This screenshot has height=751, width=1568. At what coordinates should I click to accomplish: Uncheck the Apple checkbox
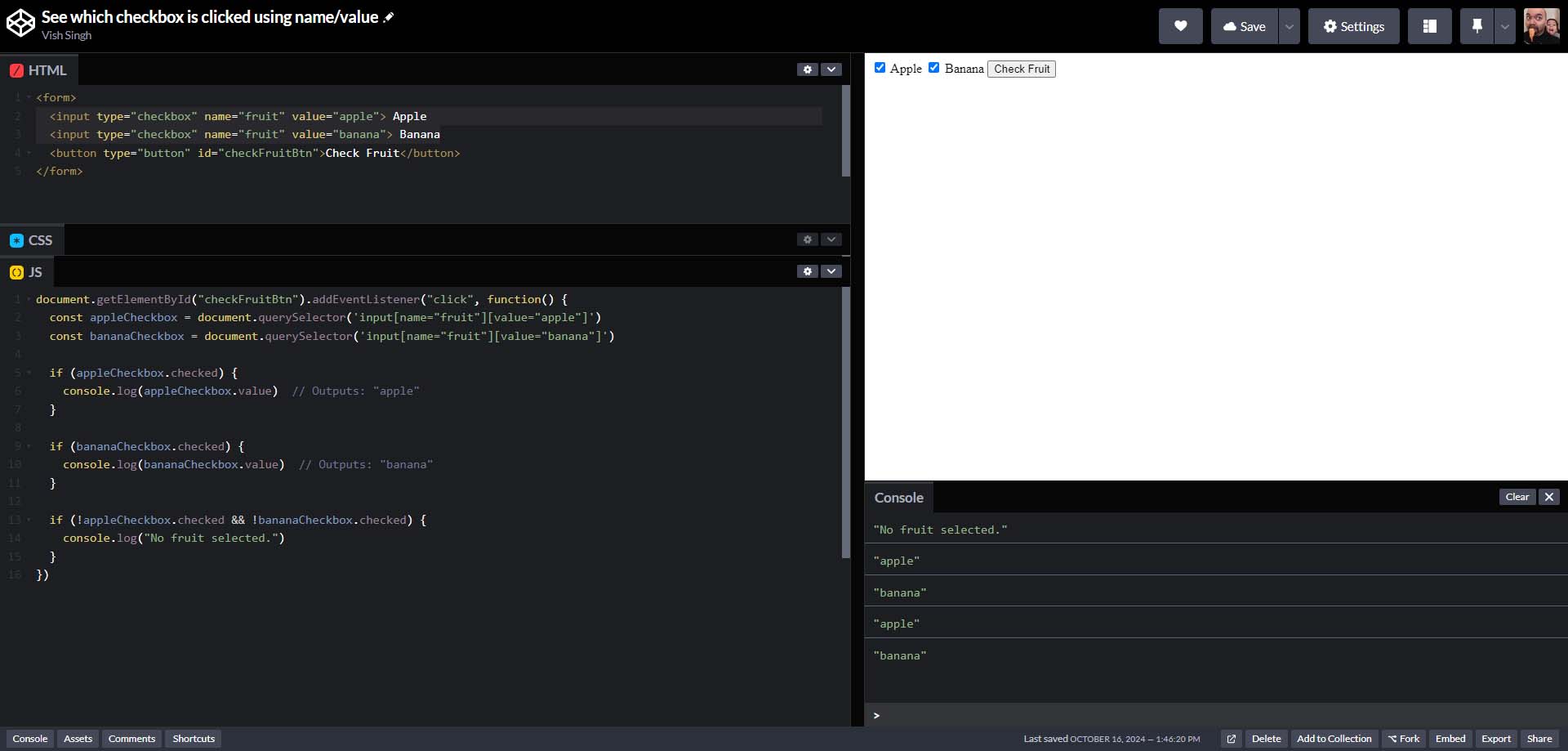880,68
